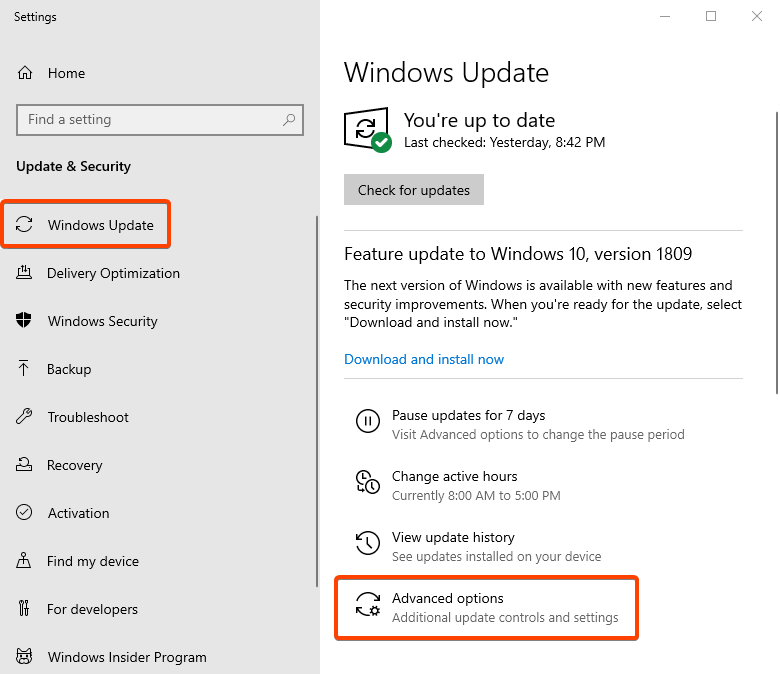Click the Download and install now link
Image resolution: width=780 pixels, height=674 pixels.
424,359
